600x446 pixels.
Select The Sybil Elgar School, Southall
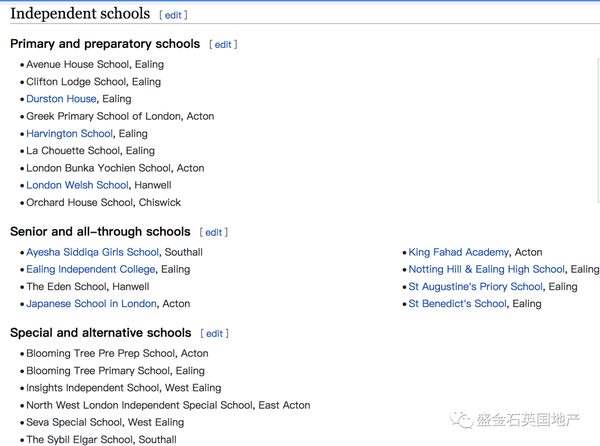pos(101,440)
